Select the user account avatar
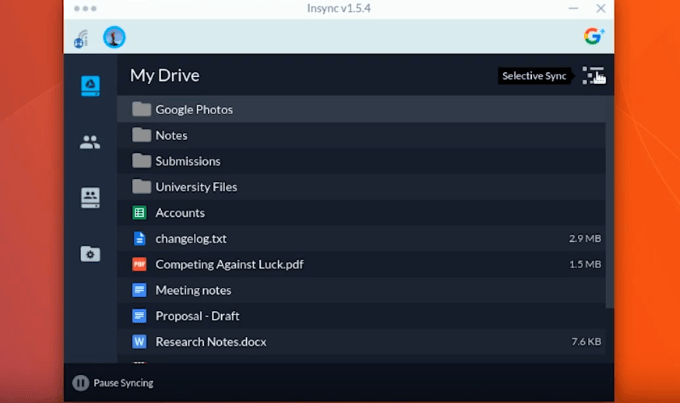The image size is (680, 403). click(x=114, y=37)
